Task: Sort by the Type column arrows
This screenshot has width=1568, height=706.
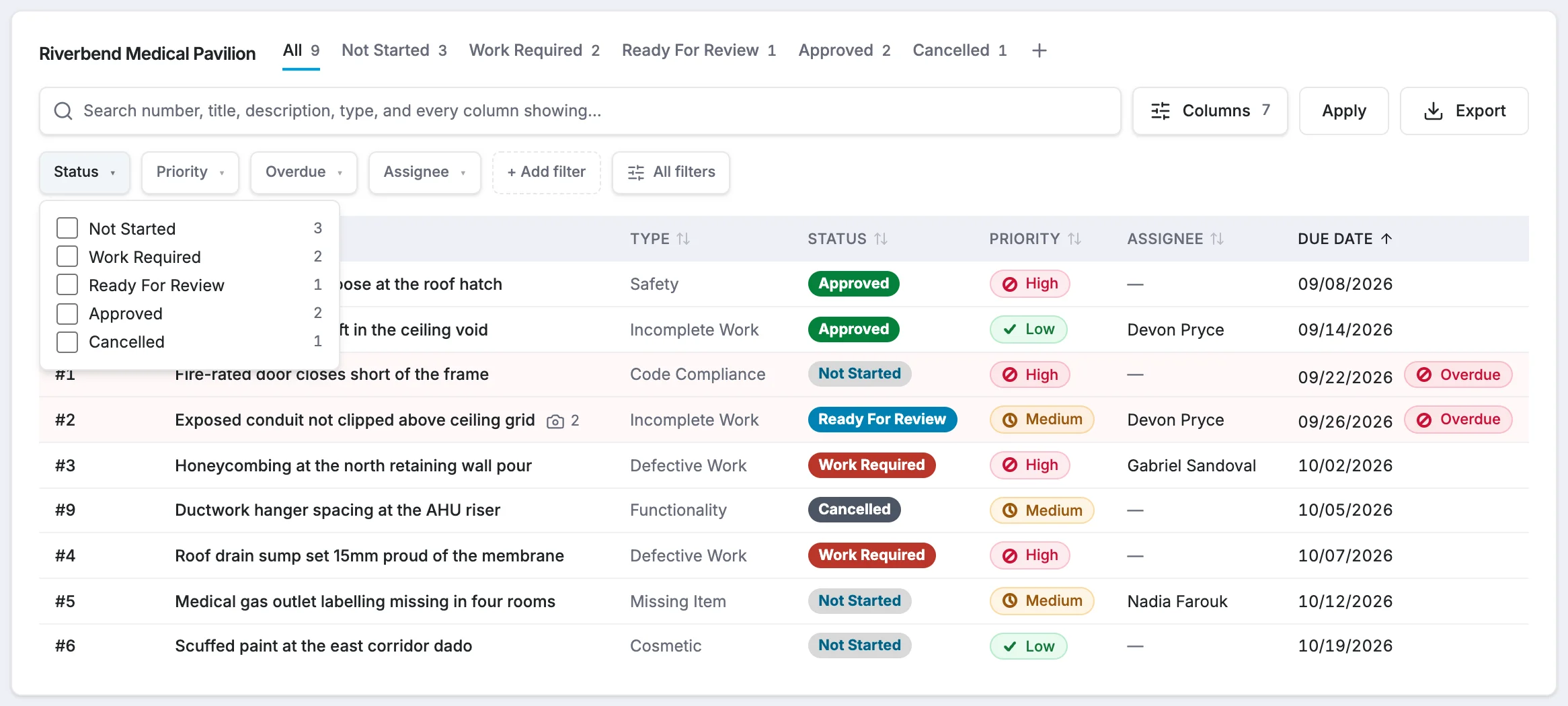Action: click(x=683, y=239)
